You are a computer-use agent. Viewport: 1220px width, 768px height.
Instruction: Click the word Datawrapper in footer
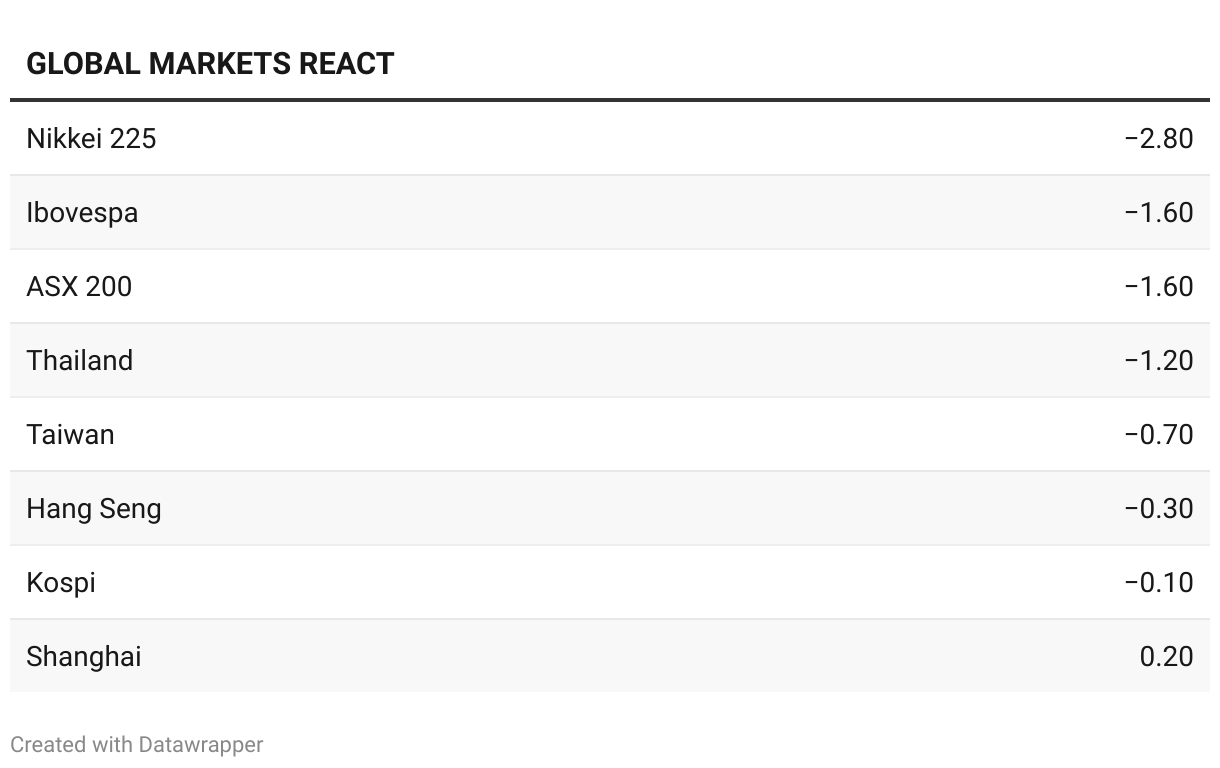201,745
